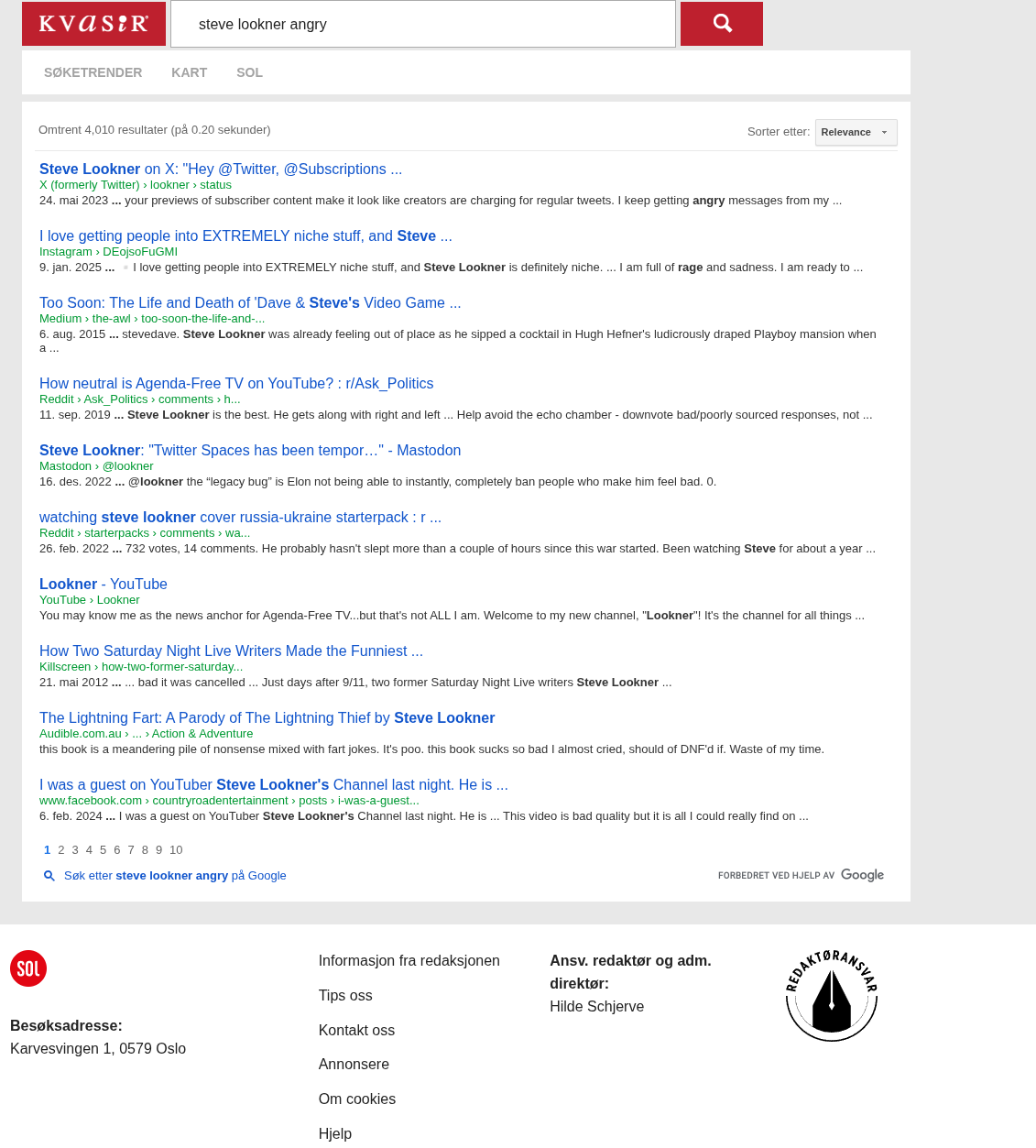Go to results page 4

(89, 850)
